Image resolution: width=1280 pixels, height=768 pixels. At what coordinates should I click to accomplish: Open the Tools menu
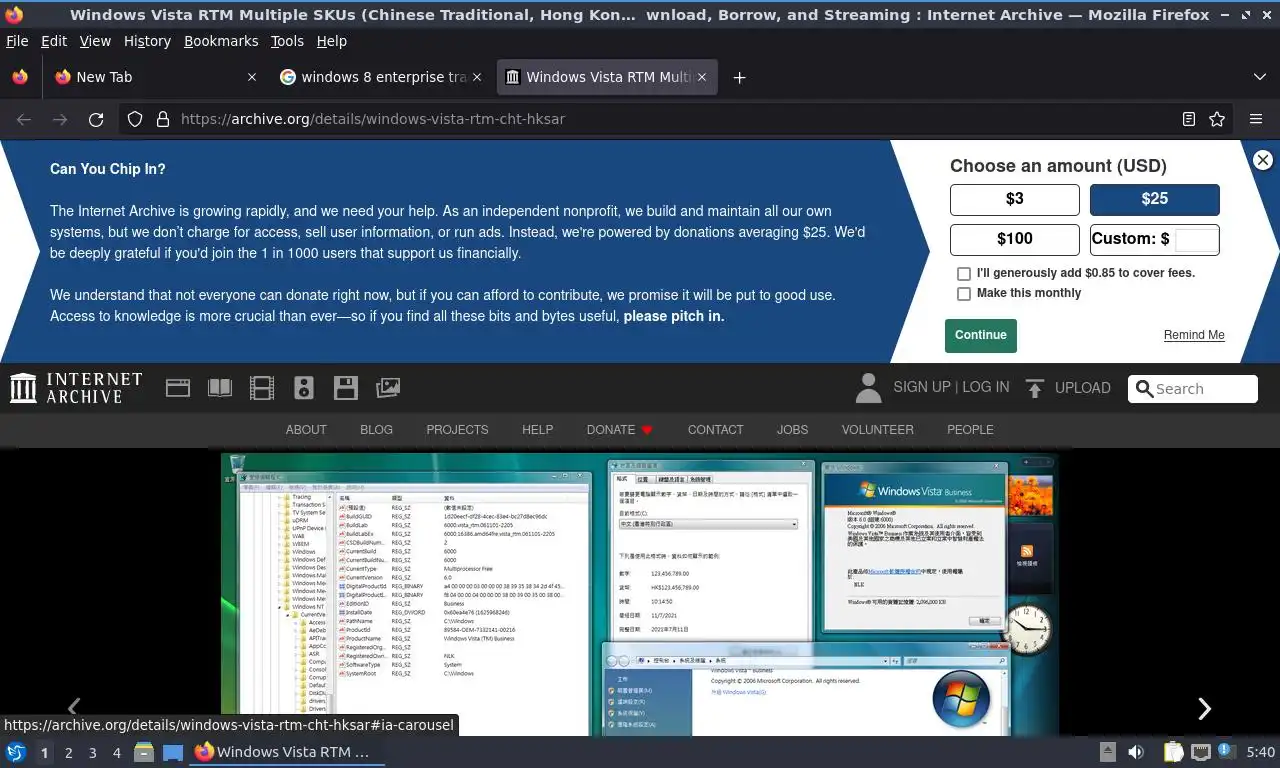287,41
